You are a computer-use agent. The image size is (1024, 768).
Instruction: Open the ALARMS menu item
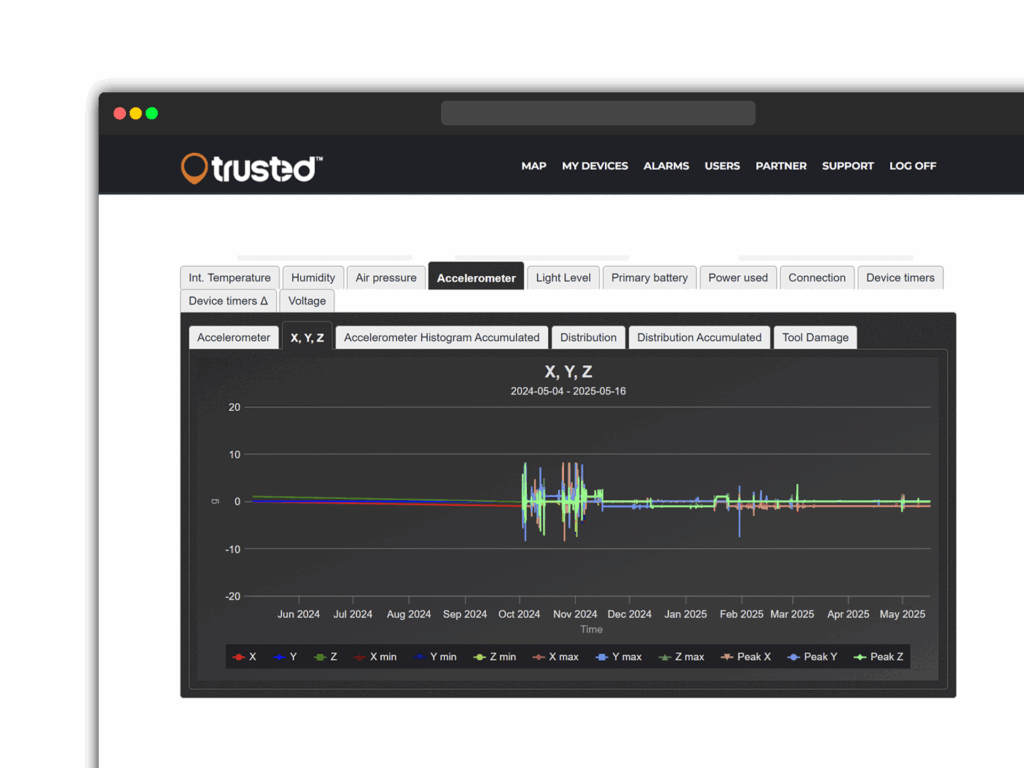click(666, 166)
